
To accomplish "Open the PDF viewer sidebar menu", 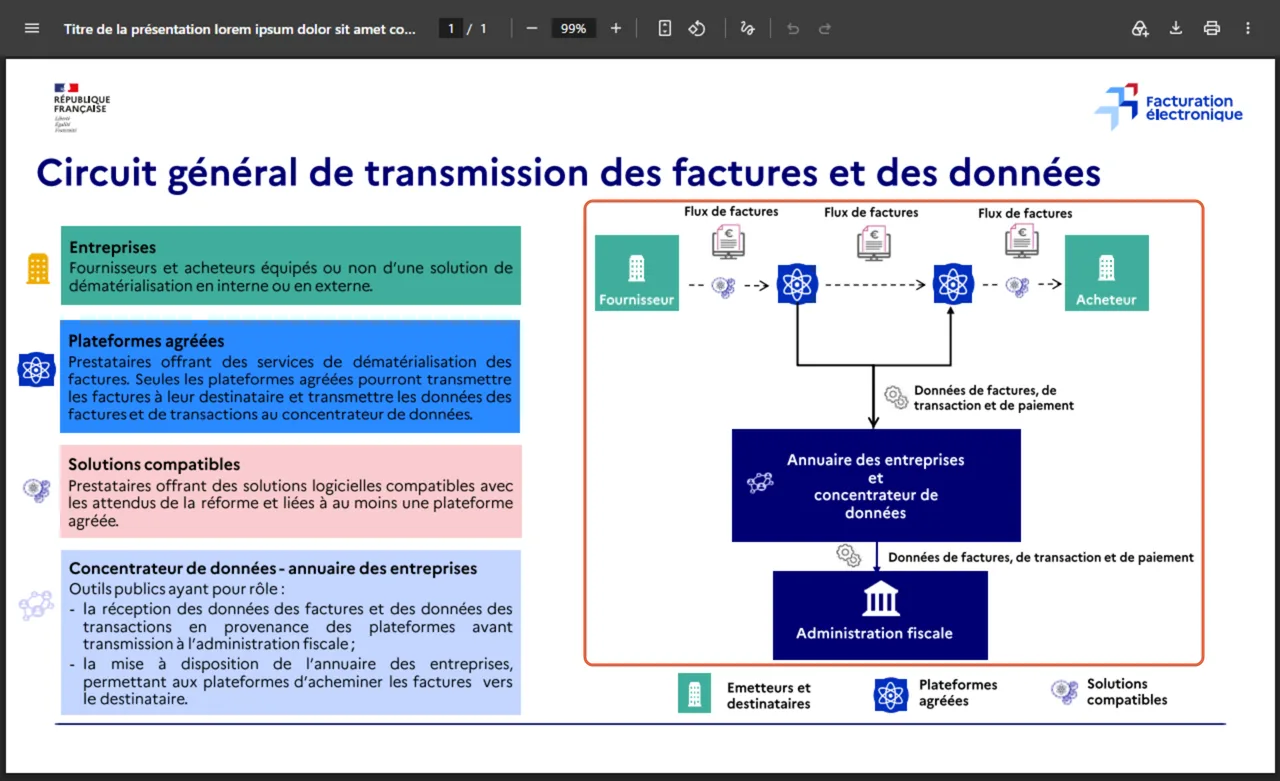I will coord(32,28).
